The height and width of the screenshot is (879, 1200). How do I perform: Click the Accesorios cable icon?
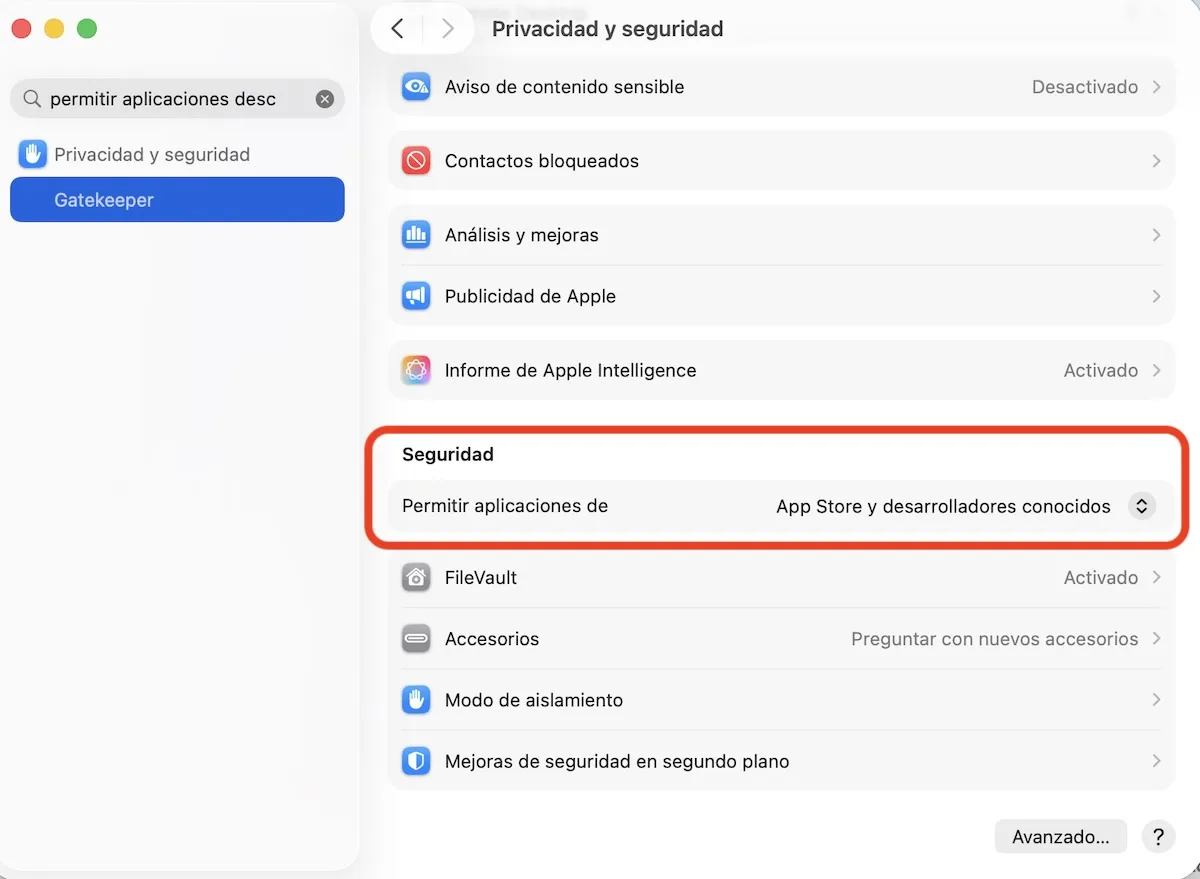click(416, 639)
